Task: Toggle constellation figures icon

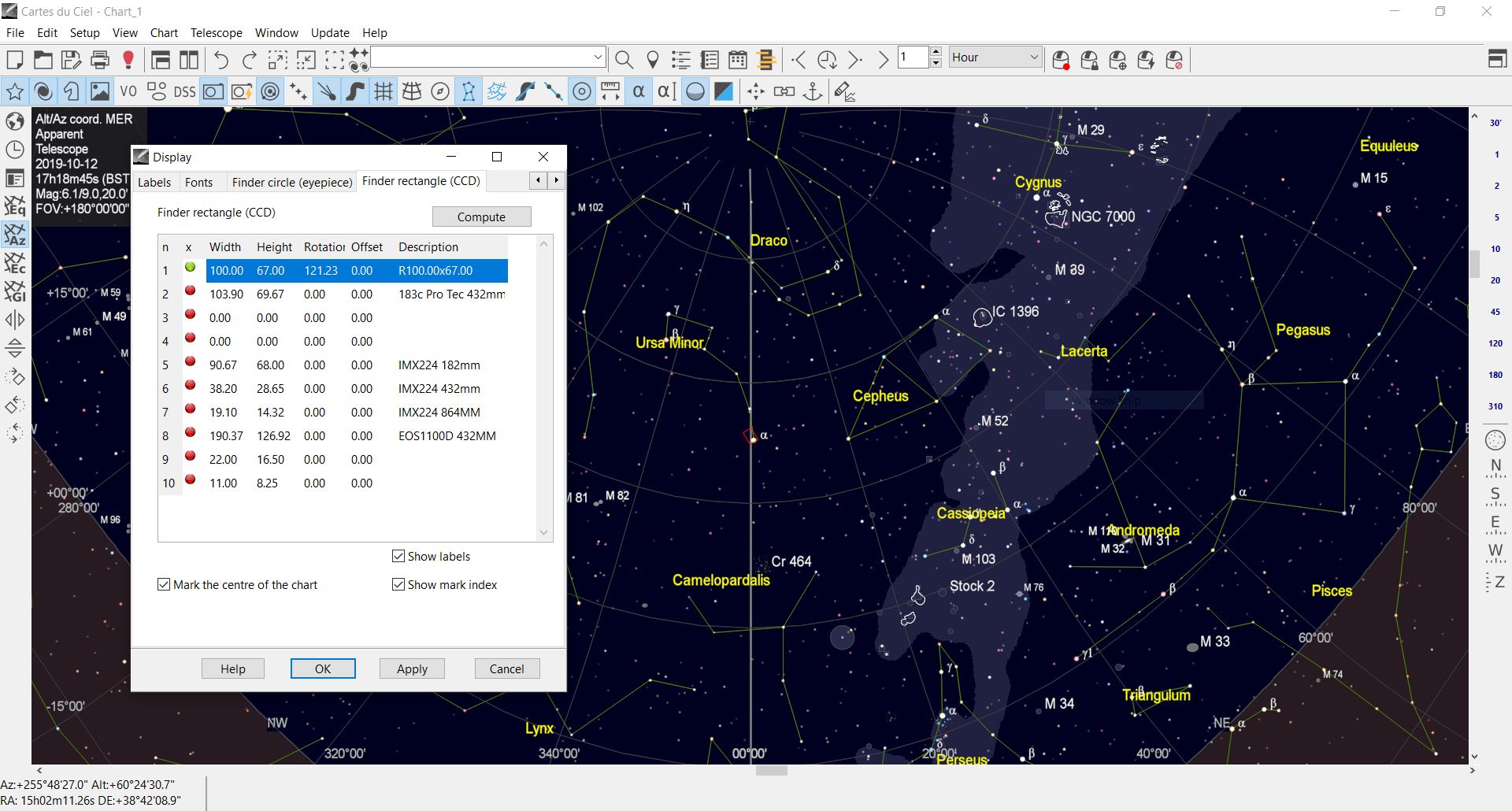Action: click(469, 92)
